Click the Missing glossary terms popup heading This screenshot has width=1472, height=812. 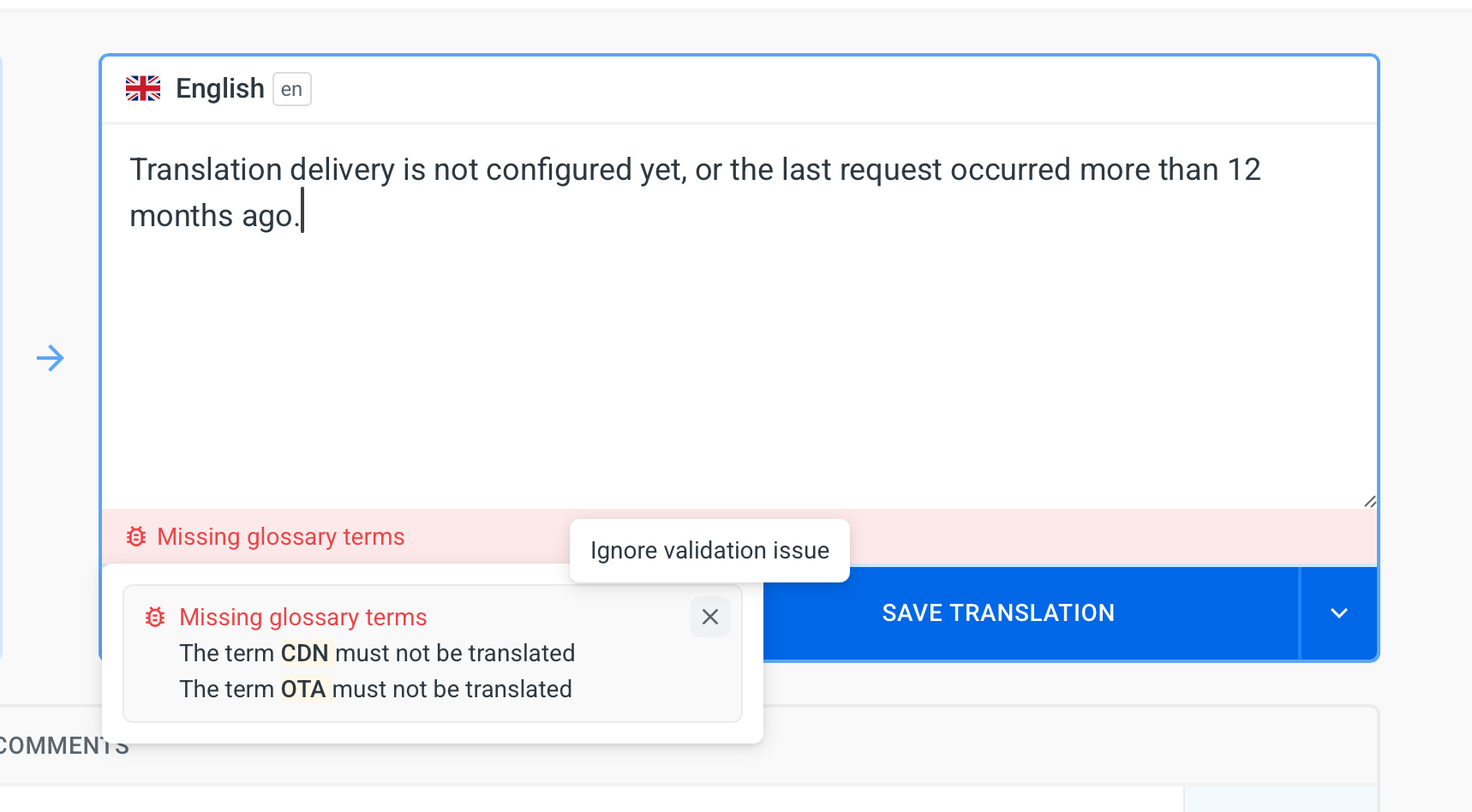(303, 617)
